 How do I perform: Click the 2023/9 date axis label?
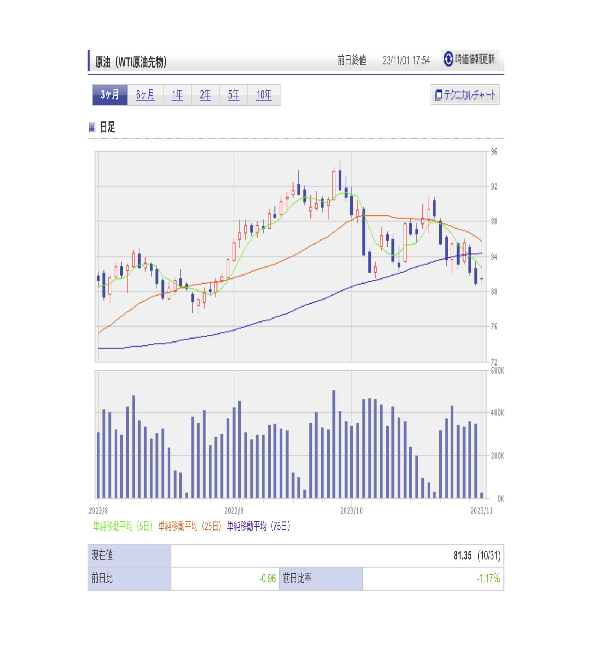pyautogui.click(x=234, y=511)
